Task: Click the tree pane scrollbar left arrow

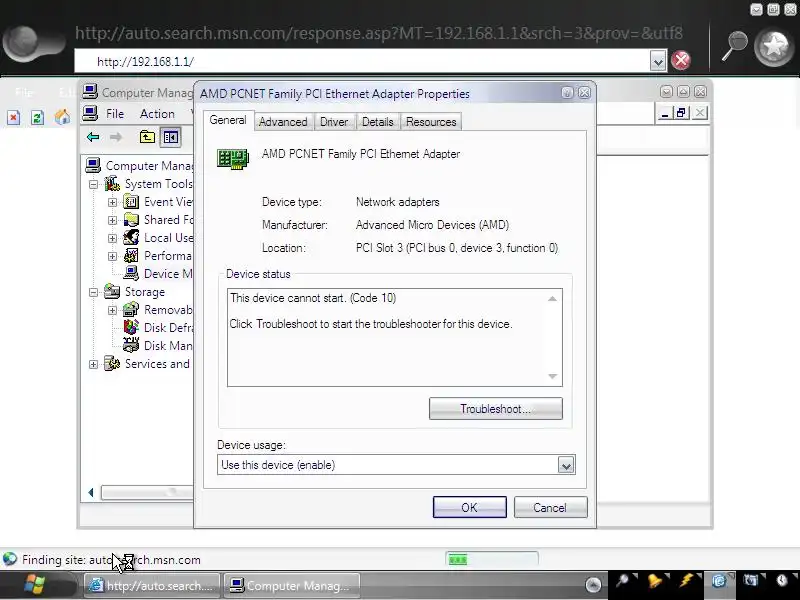Action: (91, 492)
